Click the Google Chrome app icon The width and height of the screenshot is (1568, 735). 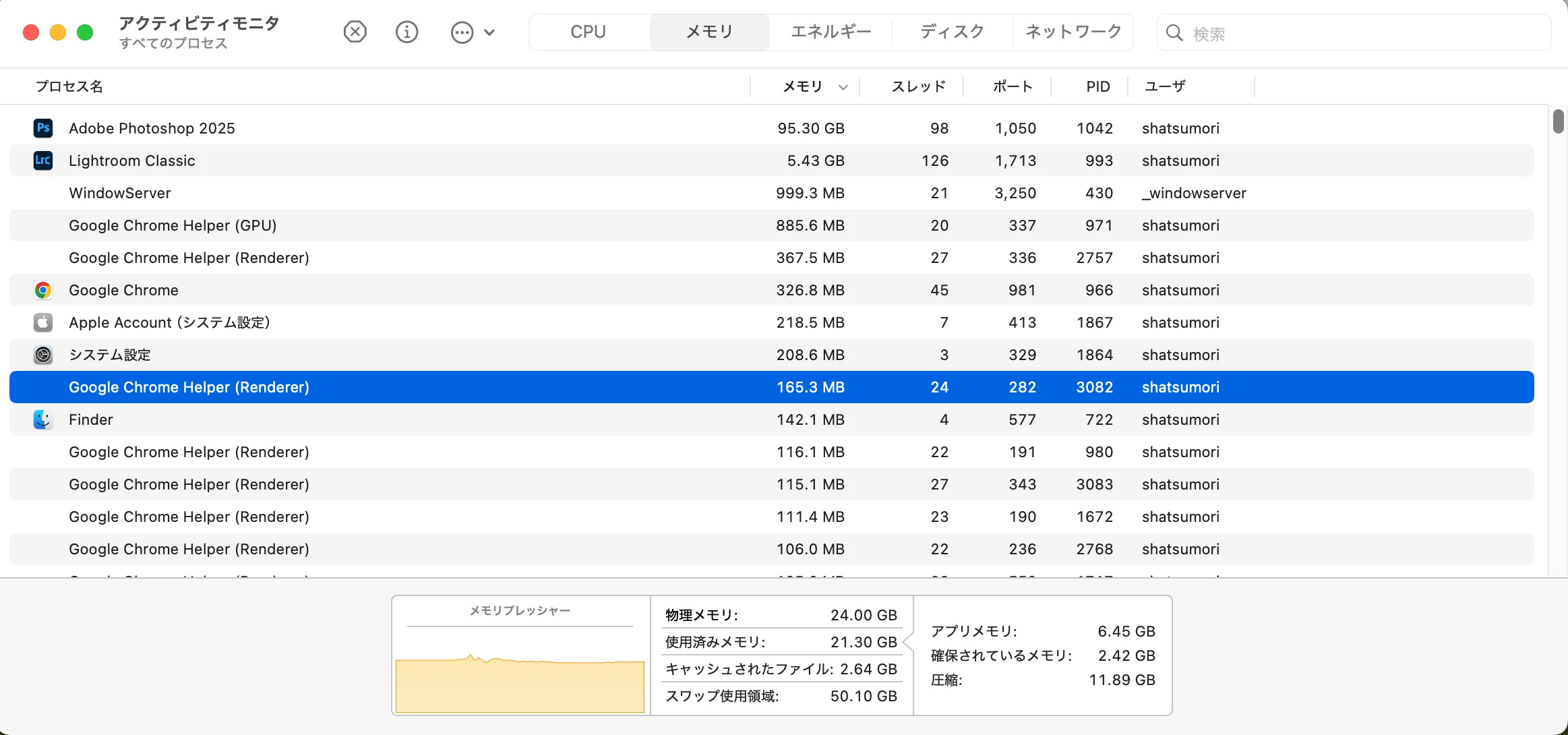tap(43, 290)
